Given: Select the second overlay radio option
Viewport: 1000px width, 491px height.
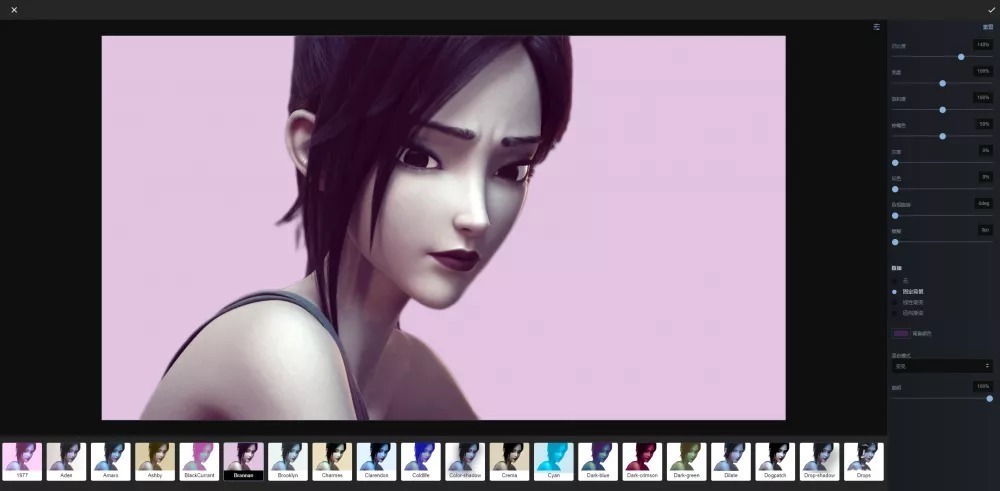Looking at the screenshot, I should tap(895, 291).
